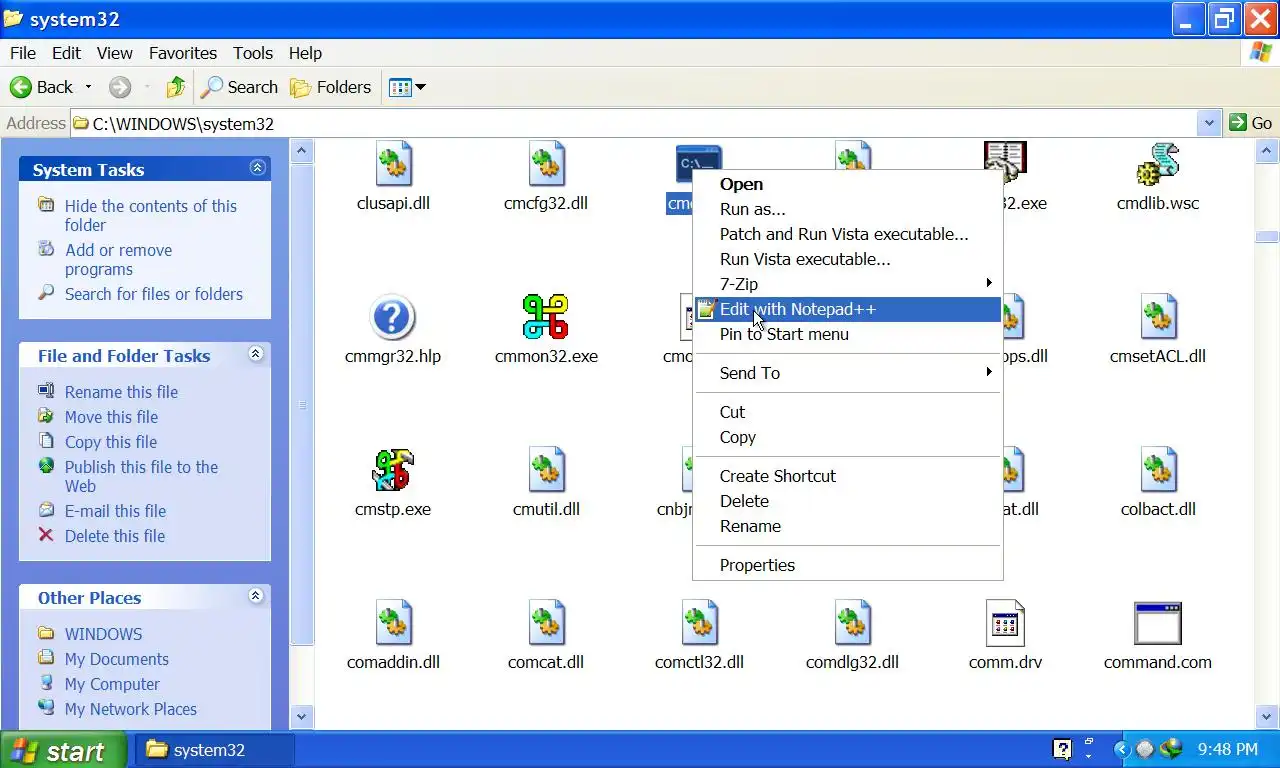1280x768 pixels.
Task: Click Delete this file link
Action: point(115,536)
